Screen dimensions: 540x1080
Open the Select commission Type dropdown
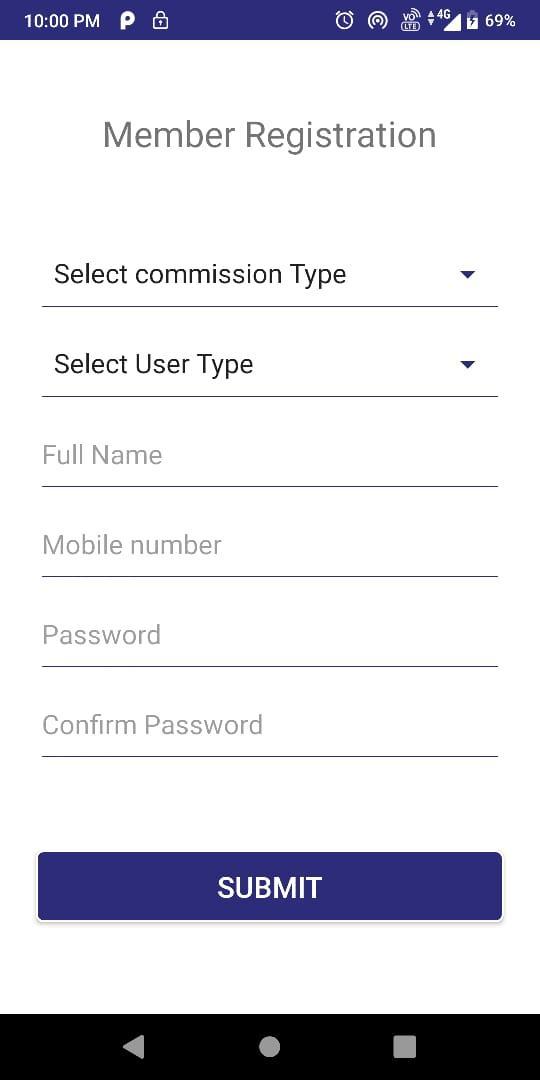[270, 275]
